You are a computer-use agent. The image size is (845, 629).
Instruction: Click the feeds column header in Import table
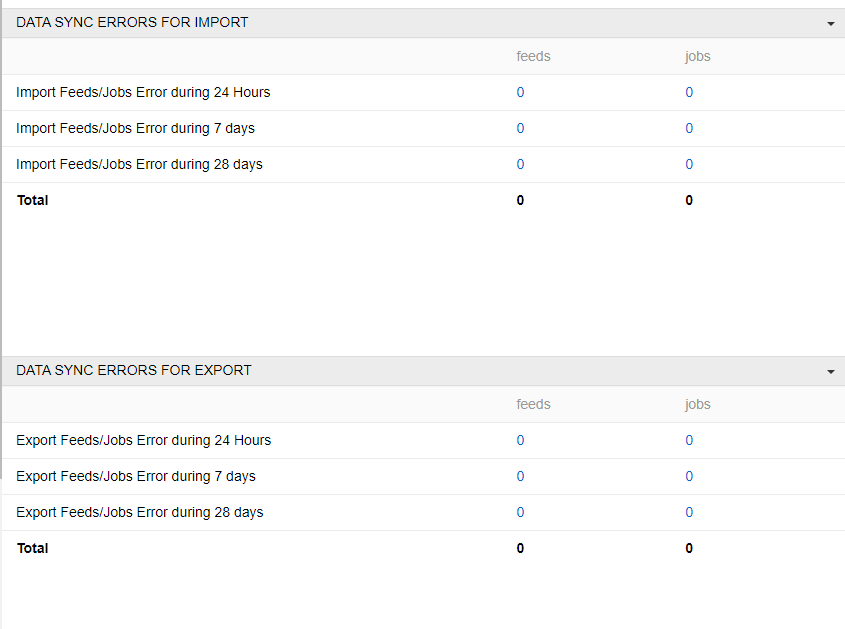[533, 56]
